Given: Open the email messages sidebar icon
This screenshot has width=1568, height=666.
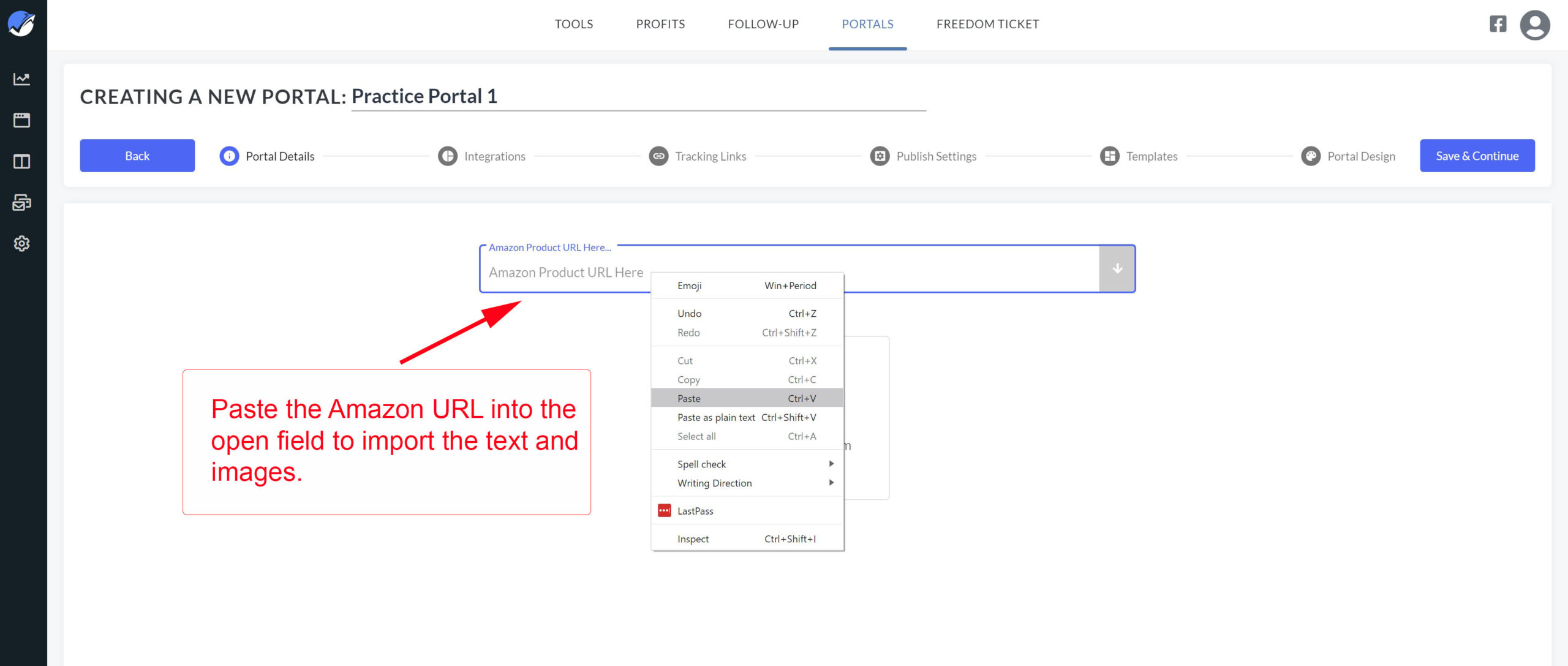Looking at the screenshot, I should (x=21, y=202).
